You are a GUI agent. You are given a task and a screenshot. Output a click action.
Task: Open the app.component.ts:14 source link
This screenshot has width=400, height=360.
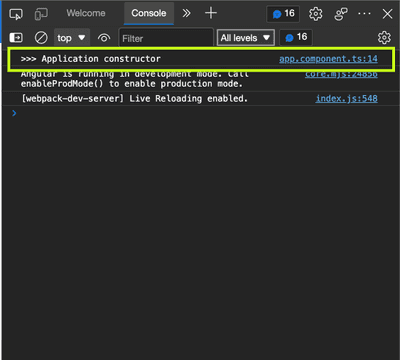[328, 59]
